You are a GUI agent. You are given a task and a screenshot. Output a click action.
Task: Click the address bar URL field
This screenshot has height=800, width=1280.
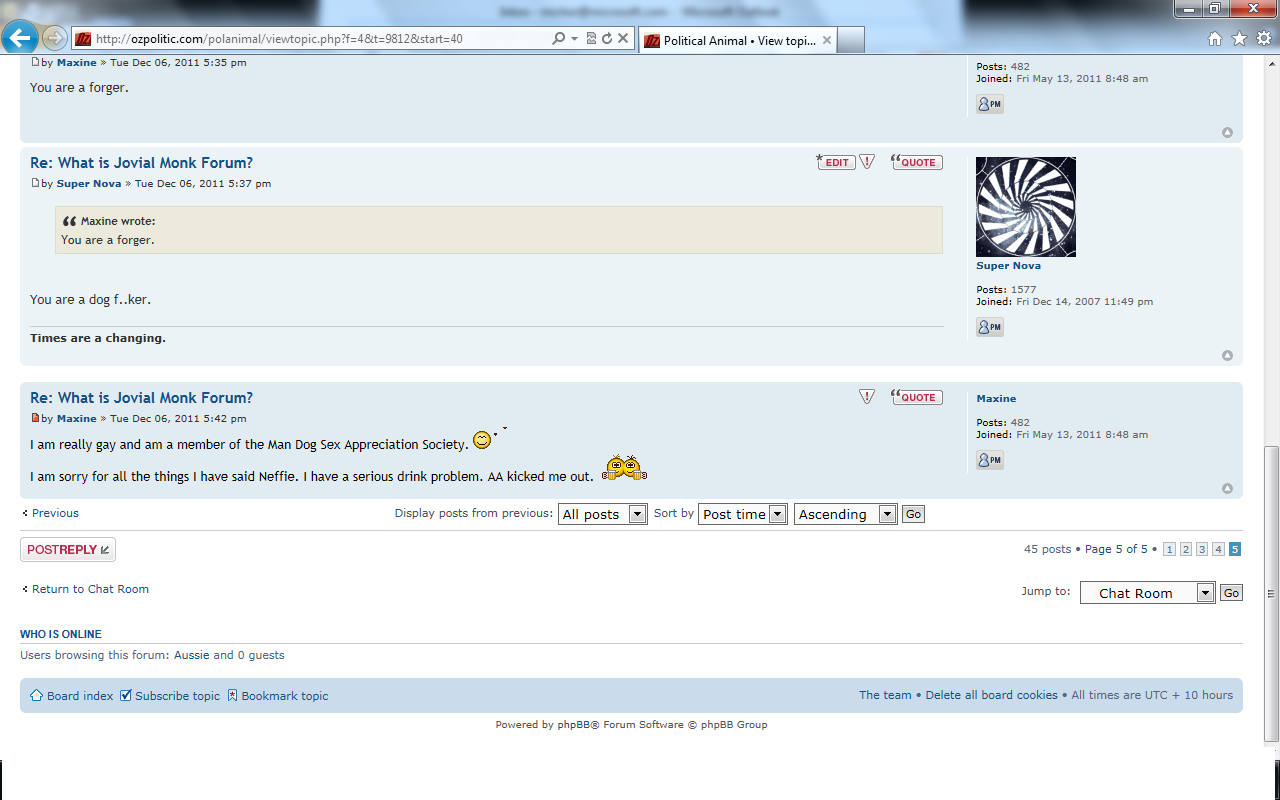click(x=320, y=39)
